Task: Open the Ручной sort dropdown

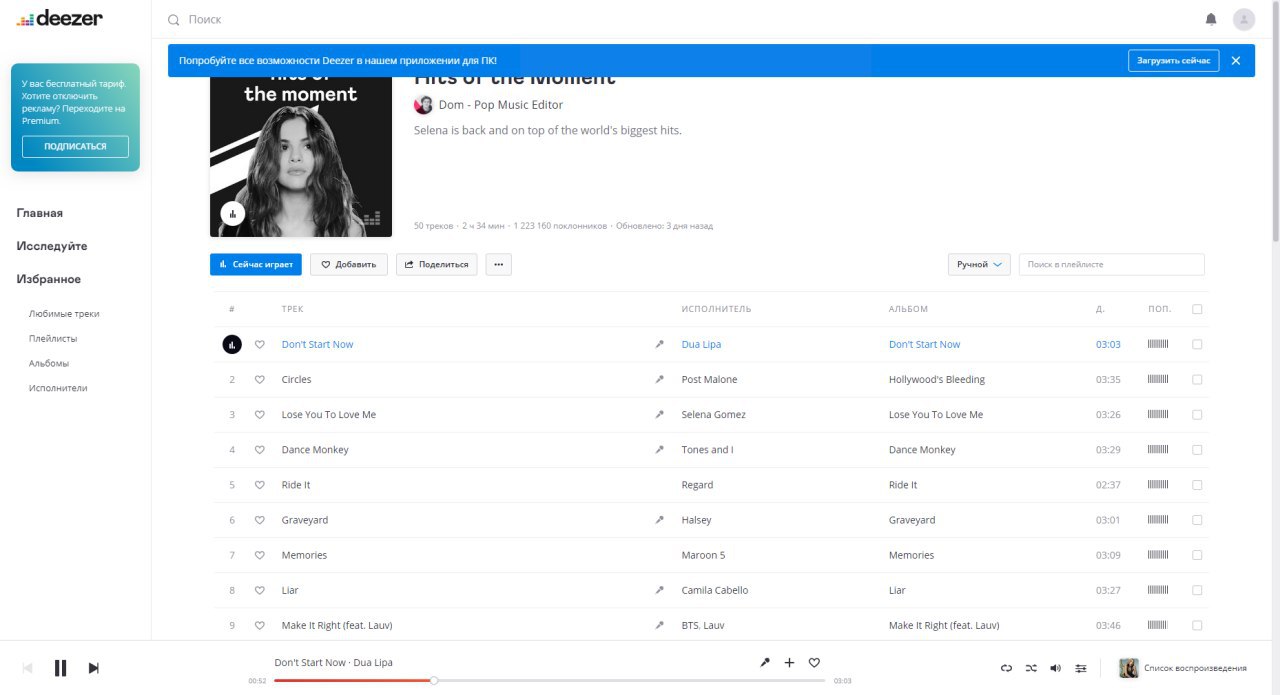Action: click(979, 264)
